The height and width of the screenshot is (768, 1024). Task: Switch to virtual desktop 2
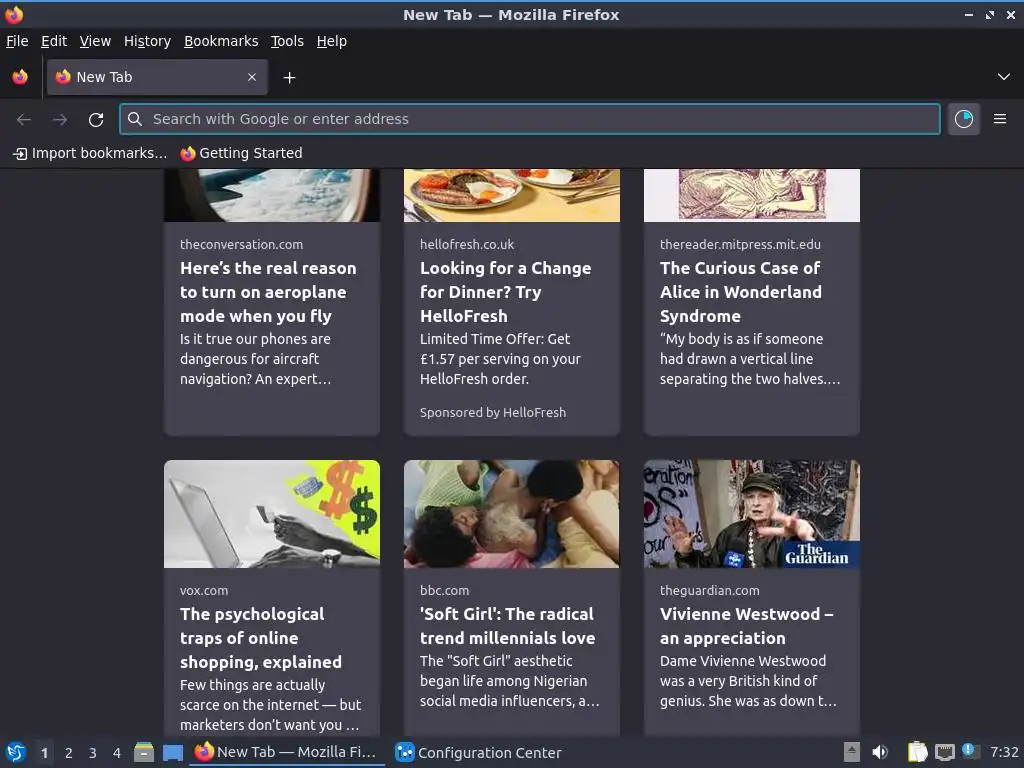[69, 753]
